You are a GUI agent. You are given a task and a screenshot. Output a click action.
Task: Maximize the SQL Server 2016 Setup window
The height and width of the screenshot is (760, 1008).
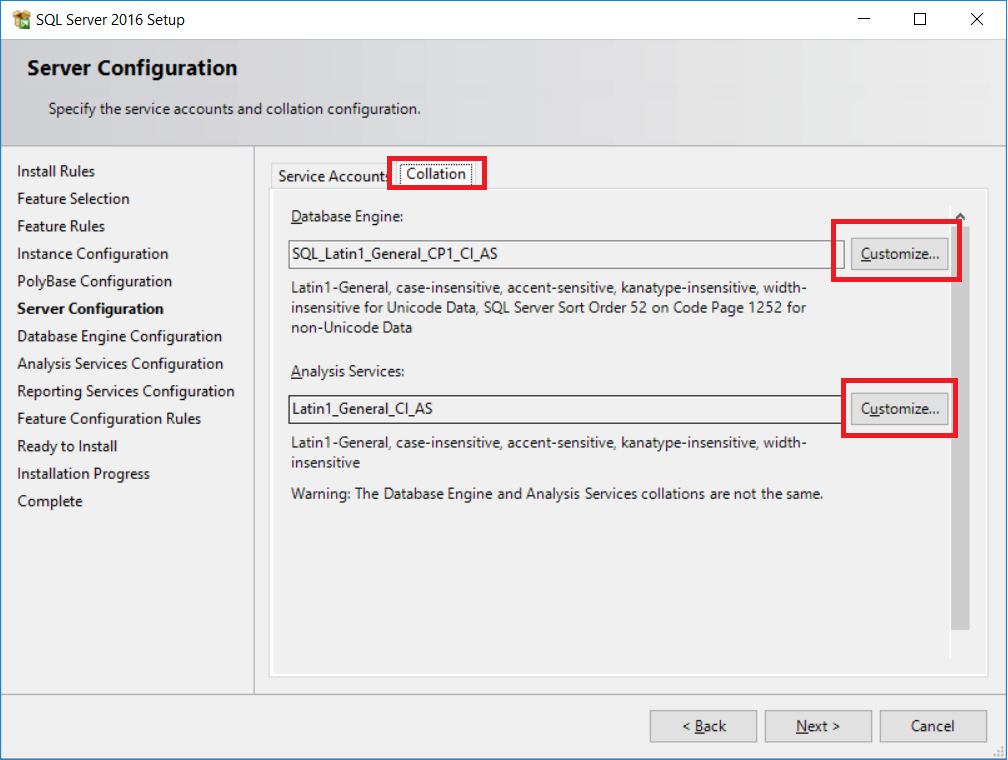tap(920, 19)
